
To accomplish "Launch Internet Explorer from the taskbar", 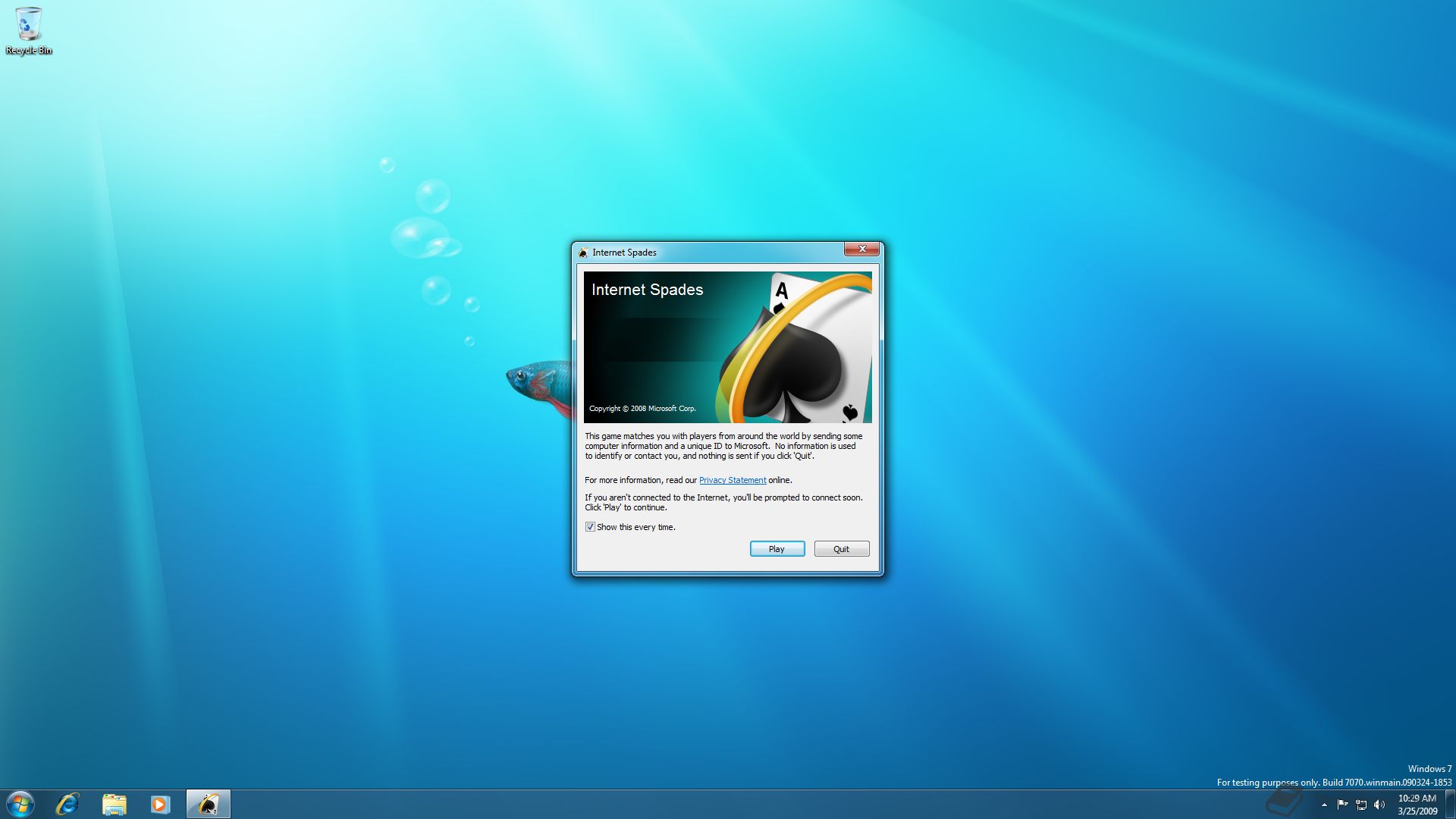I will (x=67, y=804).
